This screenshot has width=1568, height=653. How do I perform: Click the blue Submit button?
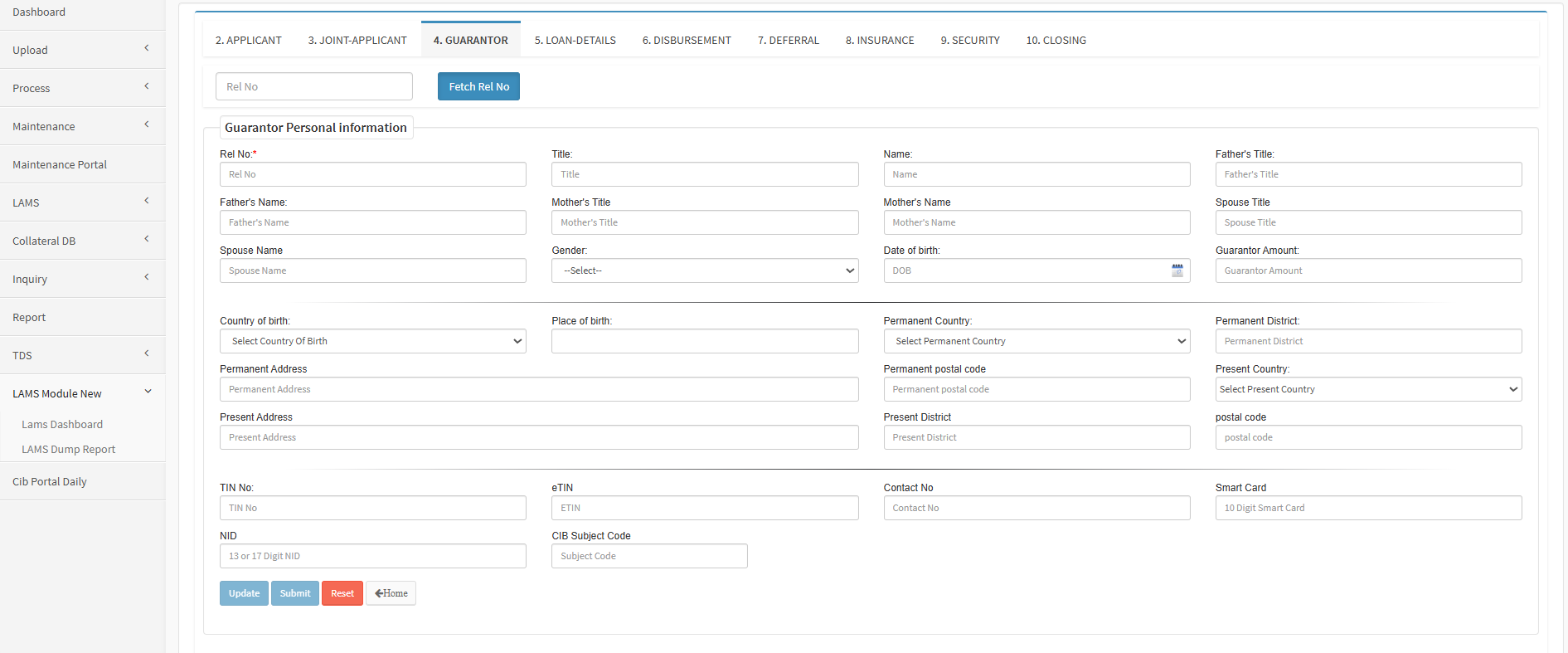click(294, 593)
